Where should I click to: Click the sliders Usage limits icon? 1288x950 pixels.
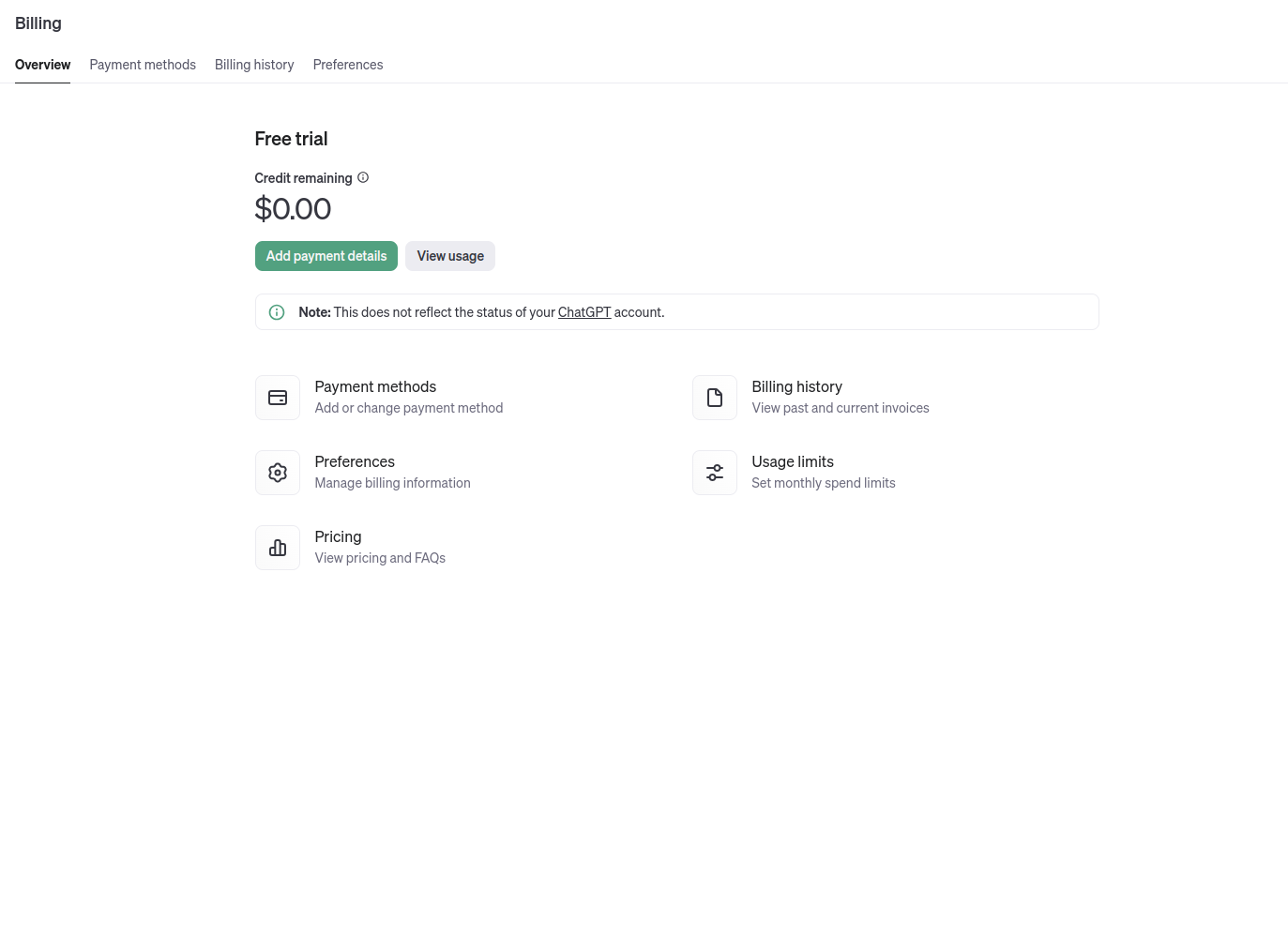pyautogui.click(x=715, y=473)
